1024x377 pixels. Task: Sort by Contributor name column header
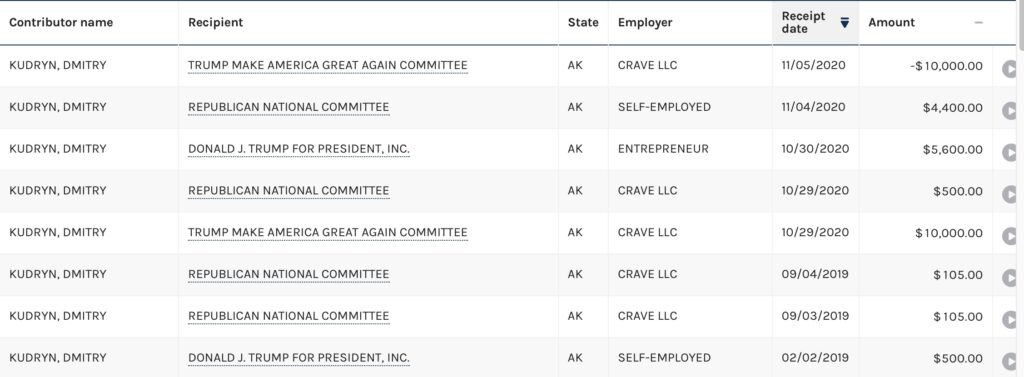(x=61, y=22)
